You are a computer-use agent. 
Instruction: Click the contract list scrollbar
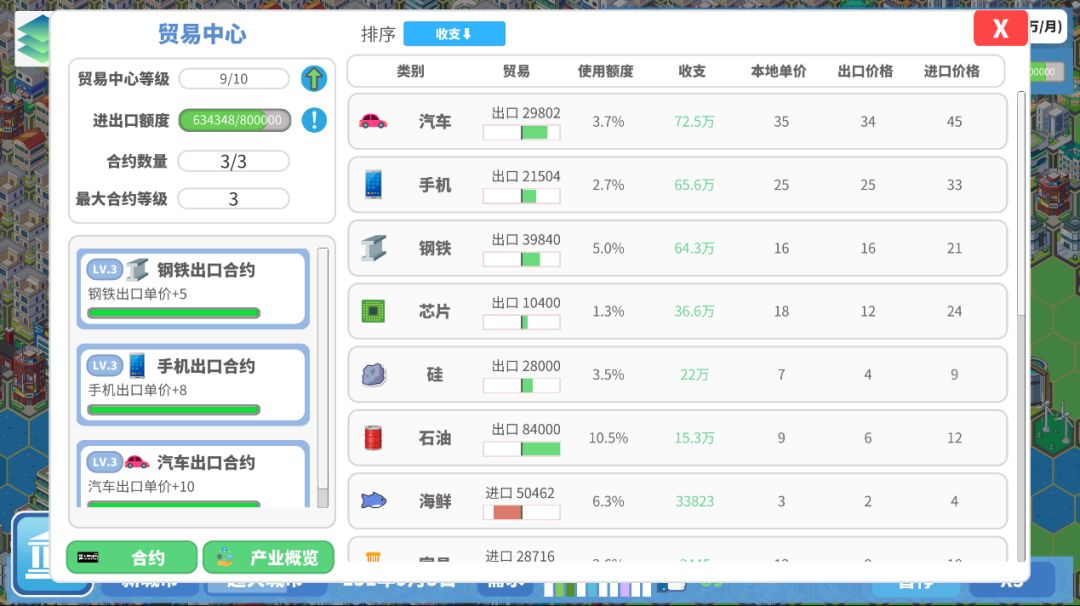click(x=322, y=377)
